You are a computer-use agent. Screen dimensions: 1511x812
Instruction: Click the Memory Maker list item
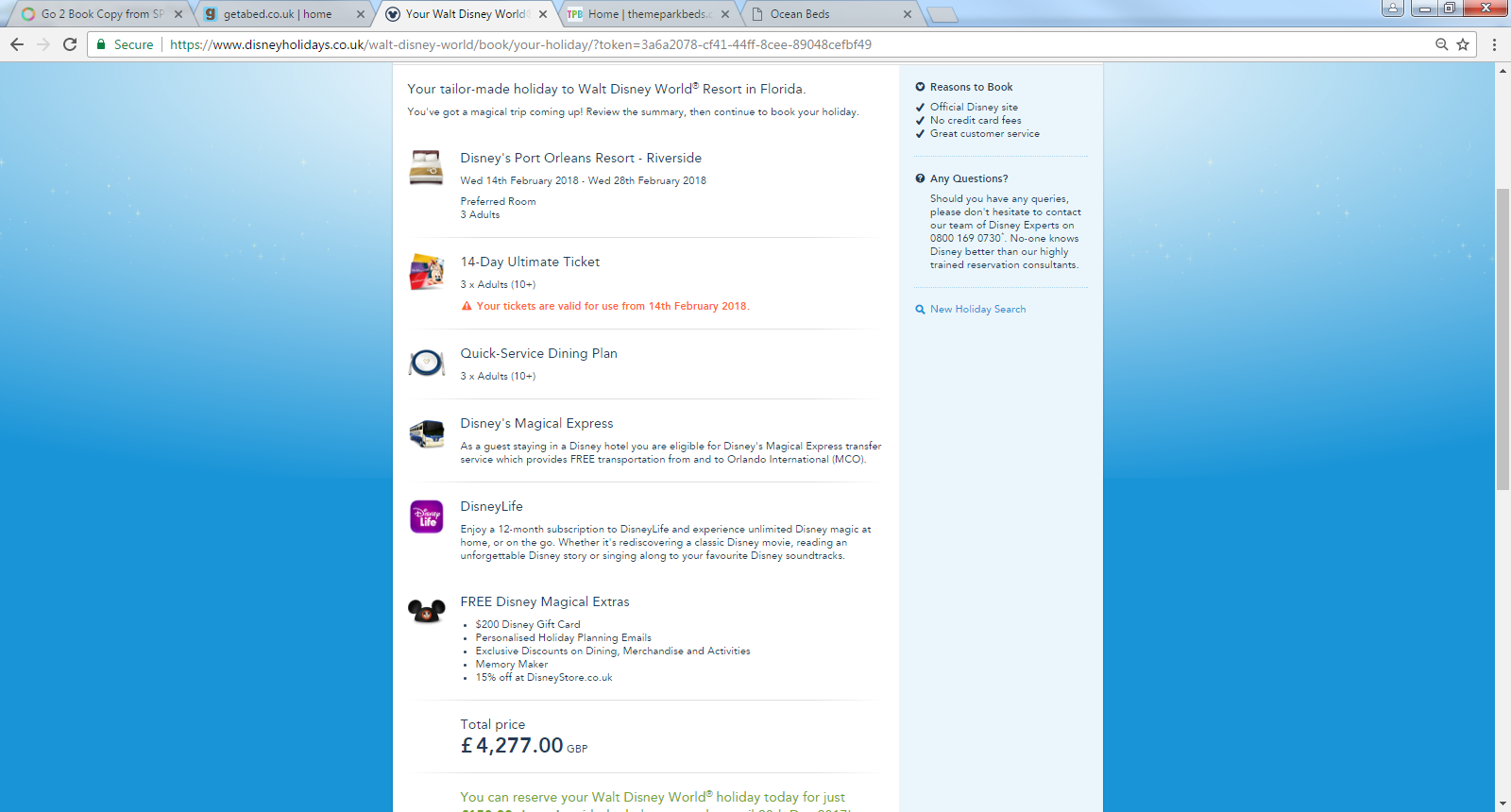tap(512, 664)
